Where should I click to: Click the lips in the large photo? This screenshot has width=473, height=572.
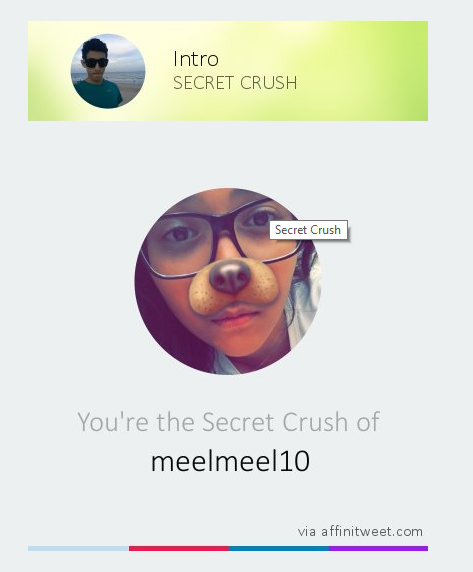coord(233,317)
